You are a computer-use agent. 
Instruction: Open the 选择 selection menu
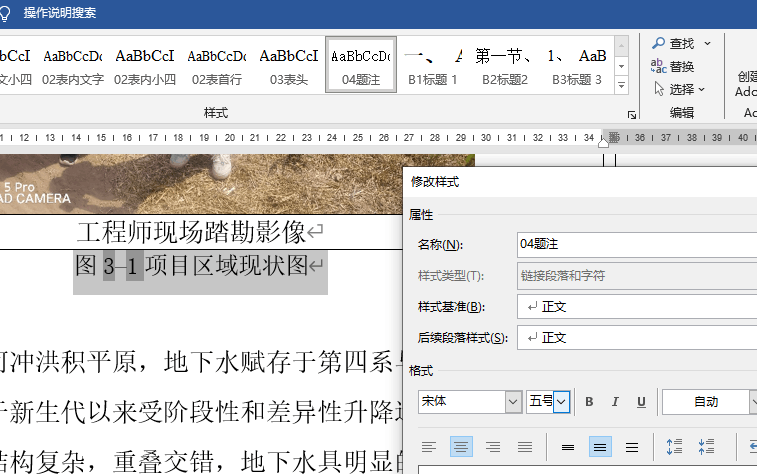pyautogui.click(x=680, y=89)
